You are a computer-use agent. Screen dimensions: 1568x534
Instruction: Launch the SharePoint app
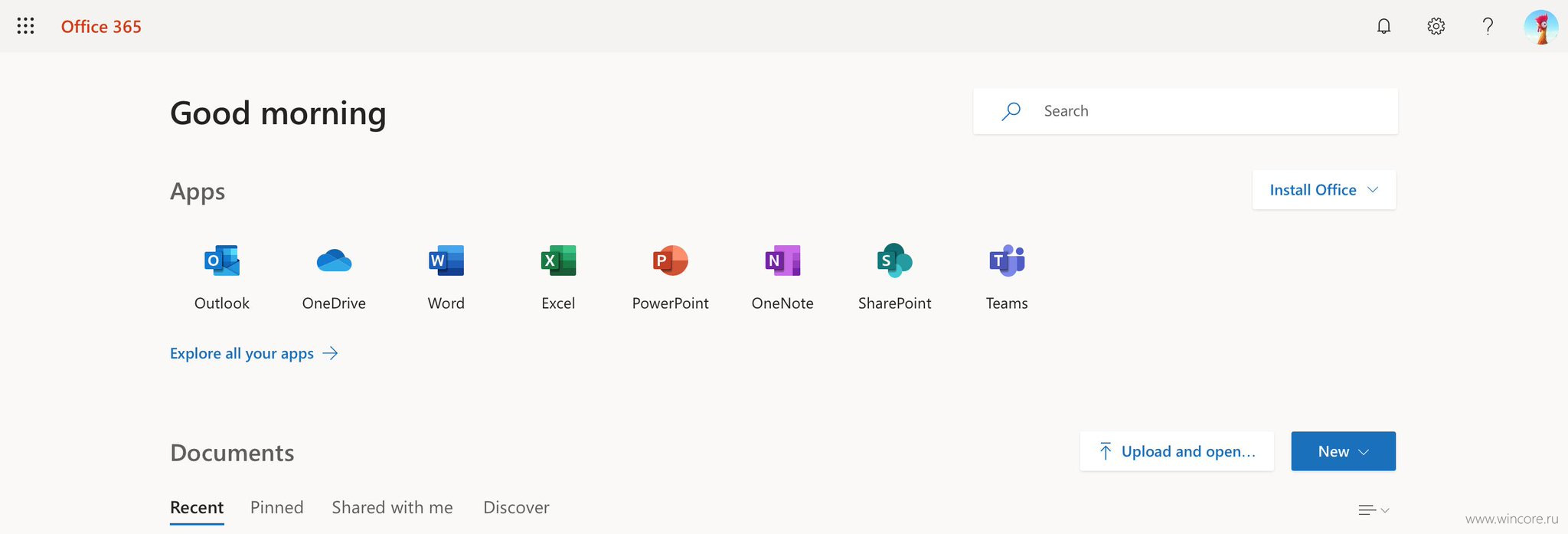pos(894,277)
